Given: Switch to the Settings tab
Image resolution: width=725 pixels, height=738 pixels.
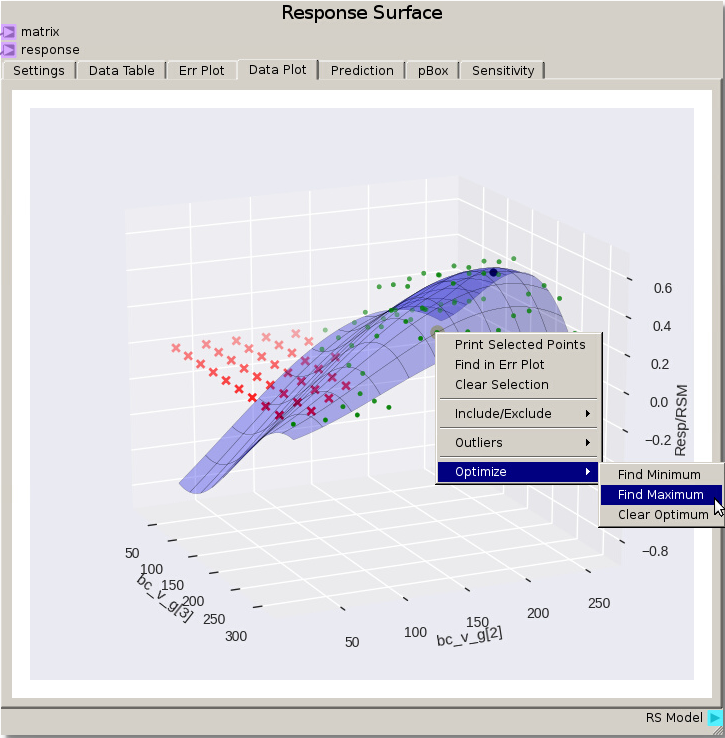Looking at the screenshot, I should pyautogui.click(x=39, y=71).
